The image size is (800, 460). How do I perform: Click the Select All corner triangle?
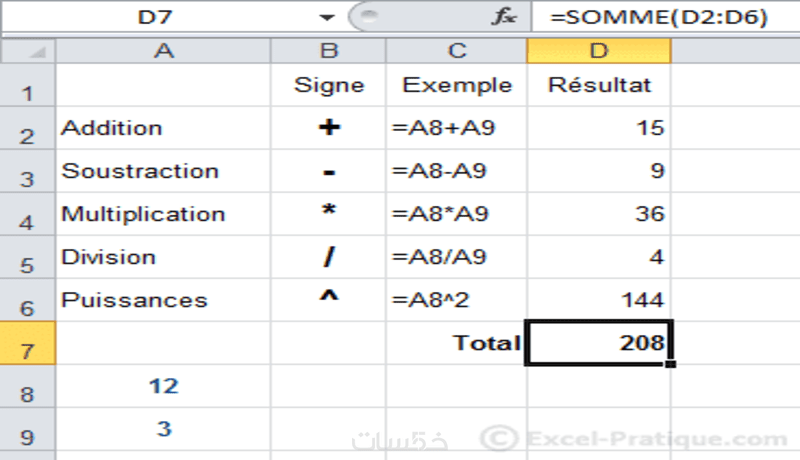coord(37,51)
